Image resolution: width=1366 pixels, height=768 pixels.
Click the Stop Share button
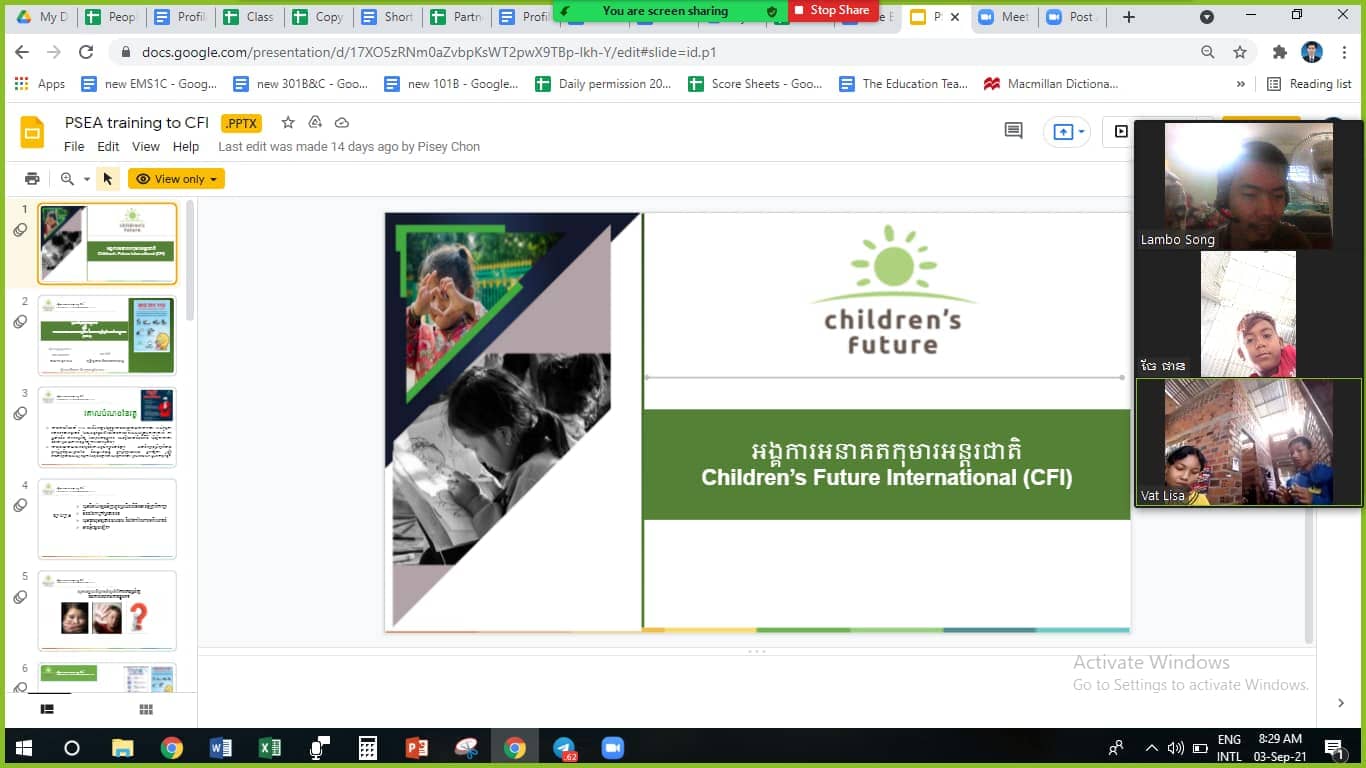[832, 10]
